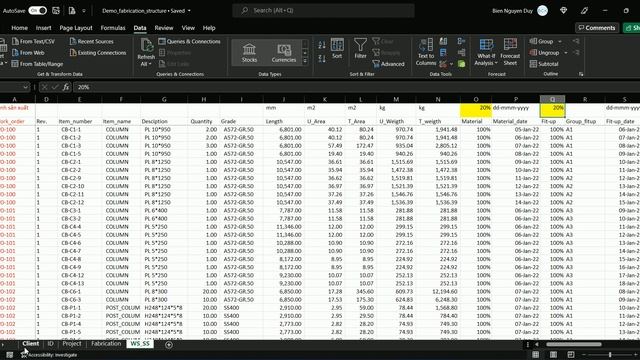This screenshot has width=640, height=360.
Task: Choose From Table/Range
Action: pyautogui.click(x=37, y=64)
